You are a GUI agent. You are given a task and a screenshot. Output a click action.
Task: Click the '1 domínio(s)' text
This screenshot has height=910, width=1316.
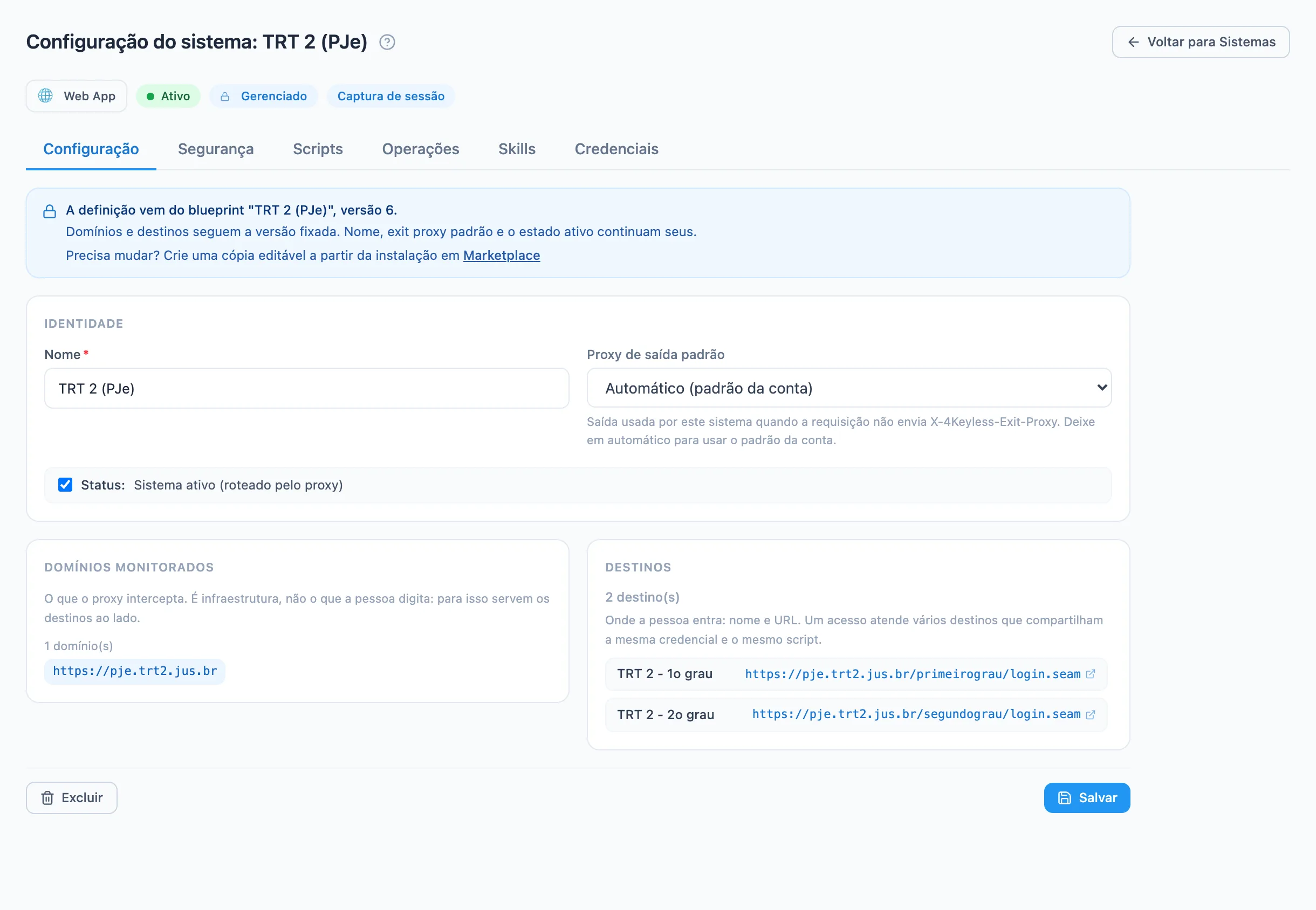79,646
